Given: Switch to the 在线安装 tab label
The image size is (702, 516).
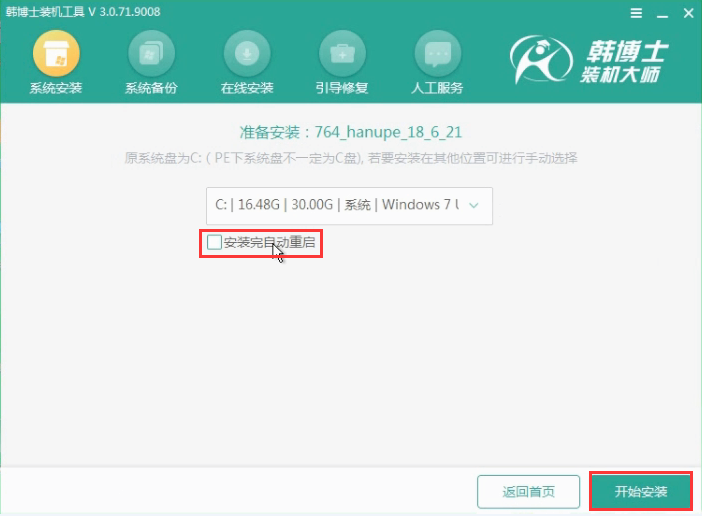Looking at the screenshot, I should coord(246,88).
